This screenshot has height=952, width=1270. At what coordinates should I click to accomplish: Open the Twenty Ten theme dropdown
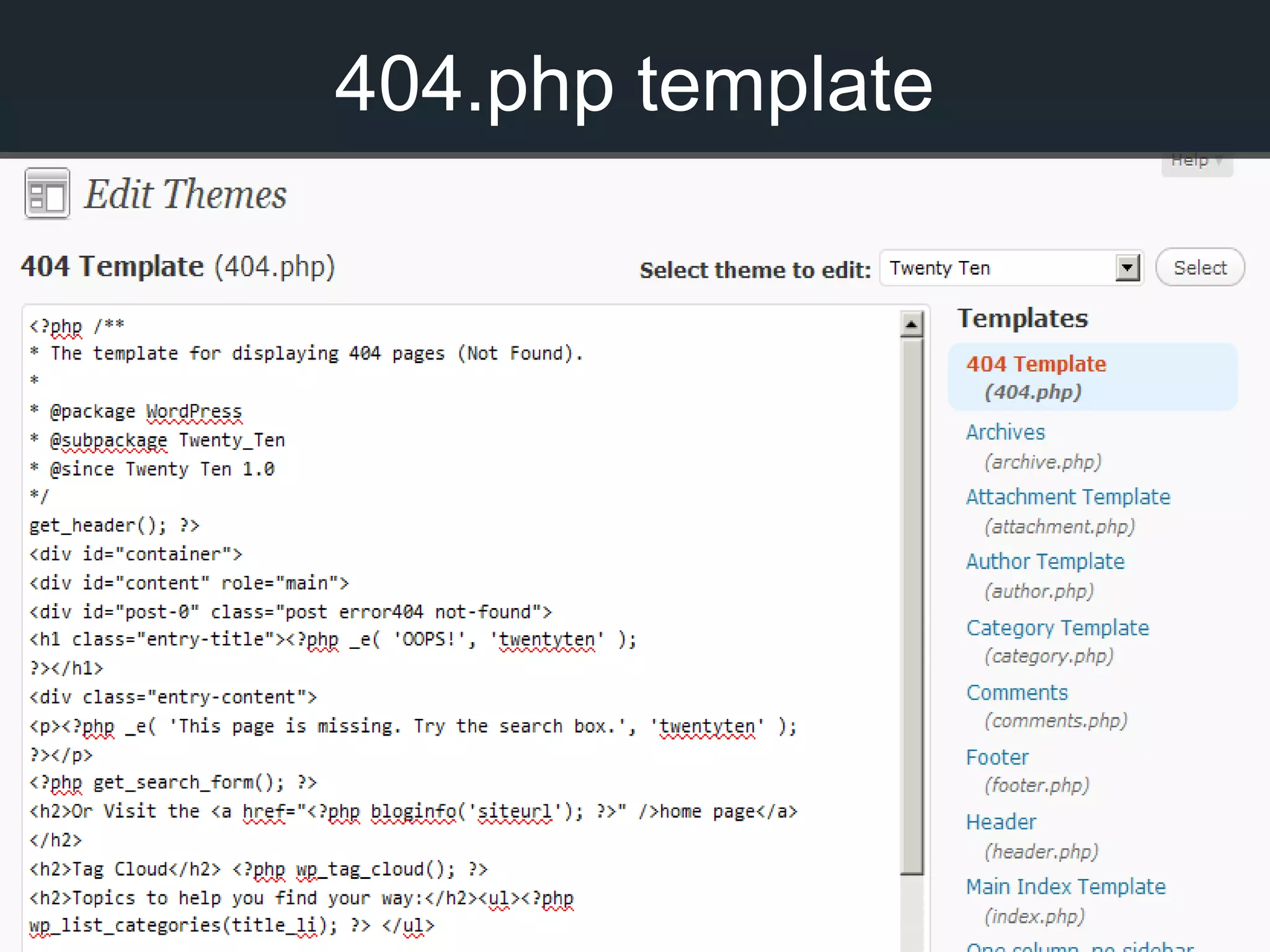[x=1011, y=268]
